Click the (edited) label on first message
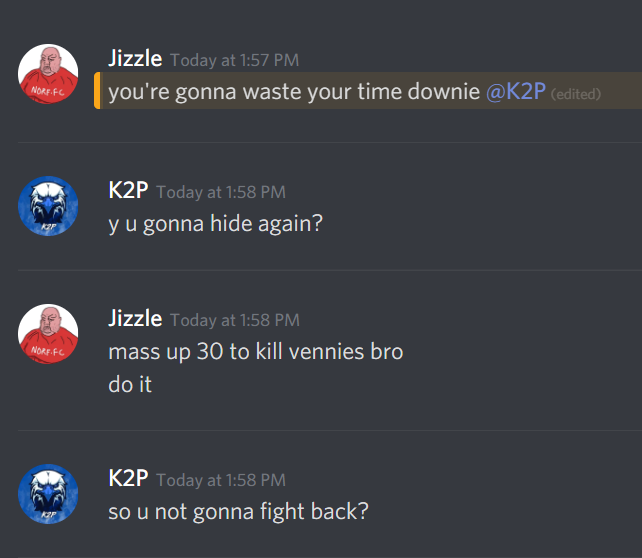The image size is (642, 558). tap(576, 94)
